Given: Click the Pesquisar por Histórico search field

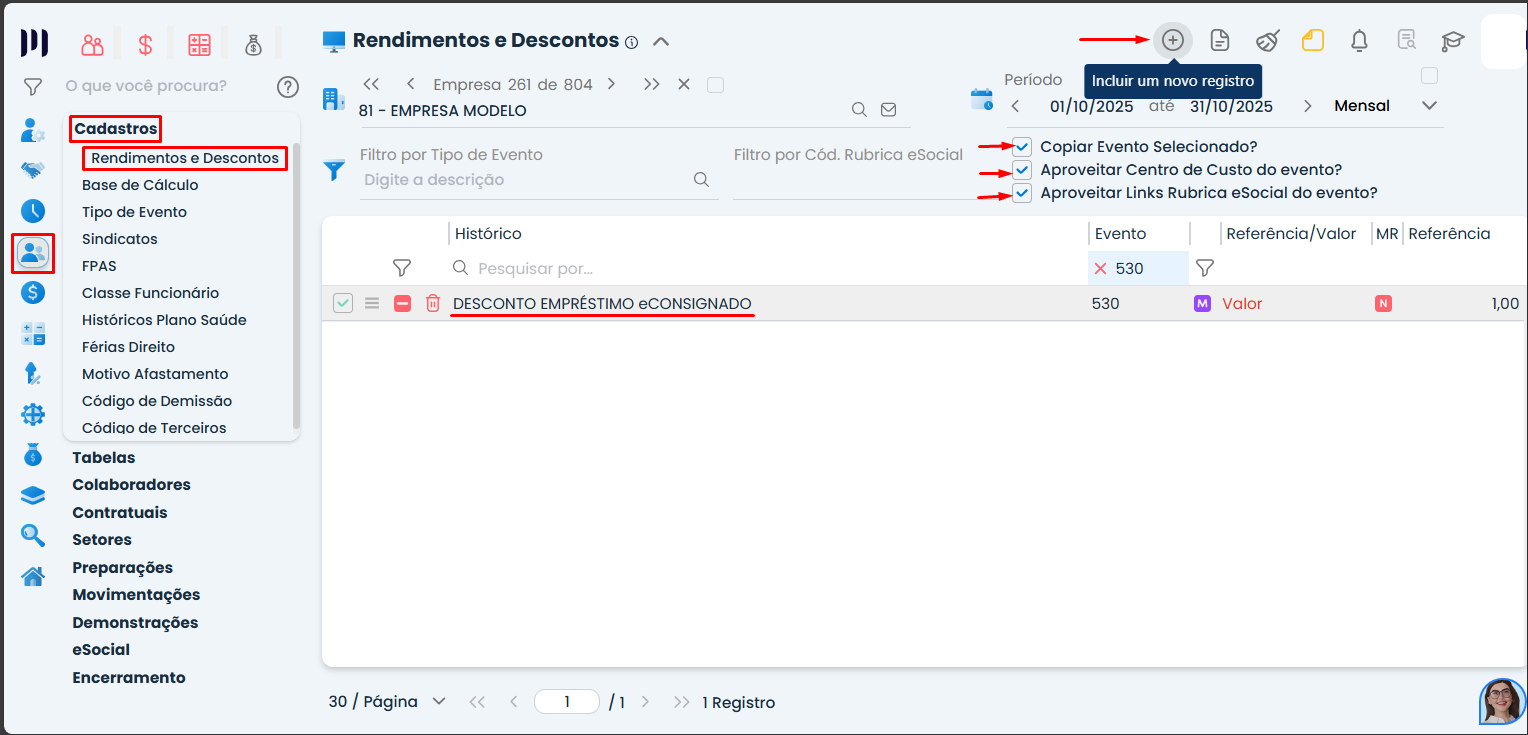Looking at the screenshot, I should [765, 269].
